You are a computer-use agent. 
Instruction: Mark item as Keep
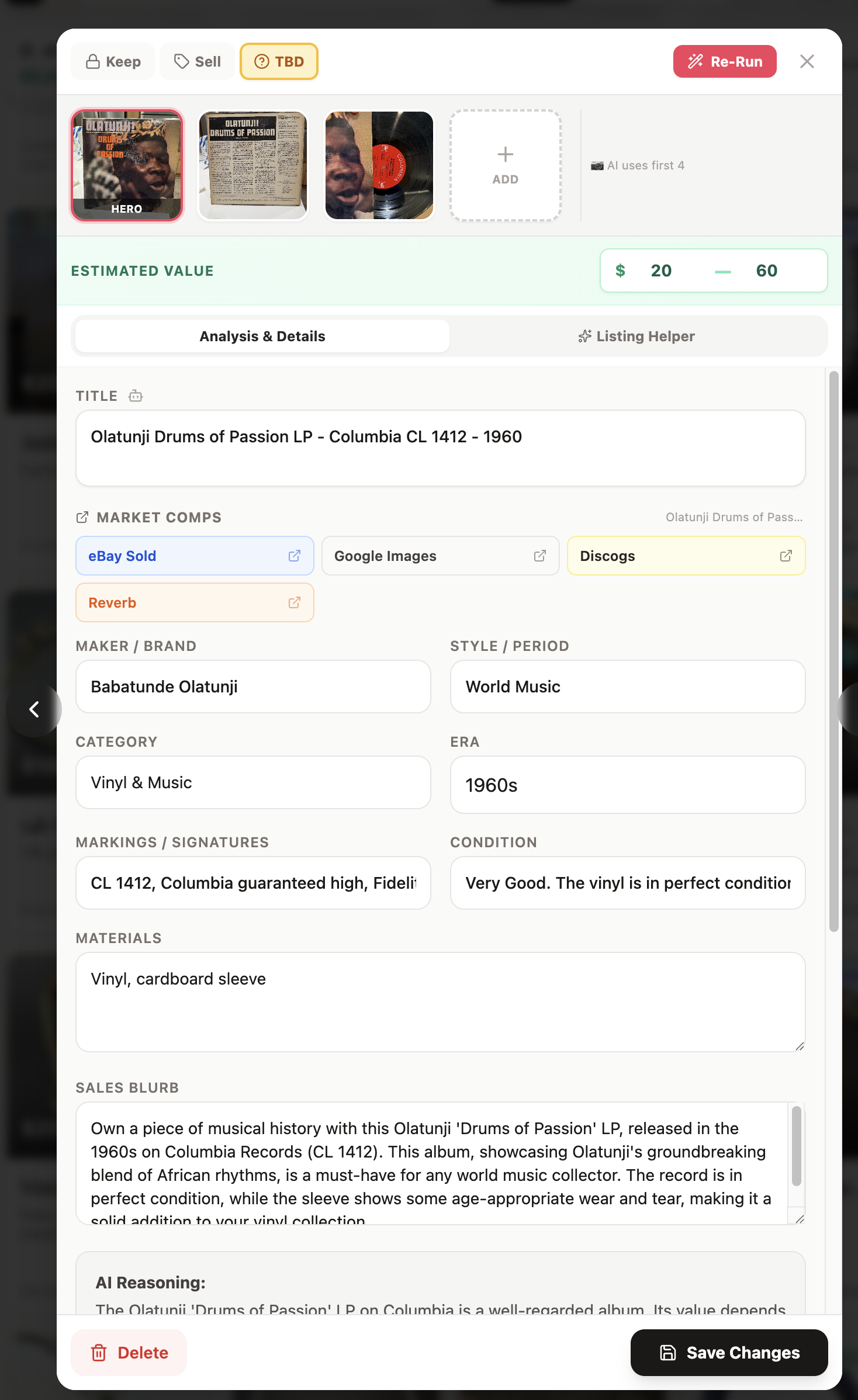tap(113, 61)
